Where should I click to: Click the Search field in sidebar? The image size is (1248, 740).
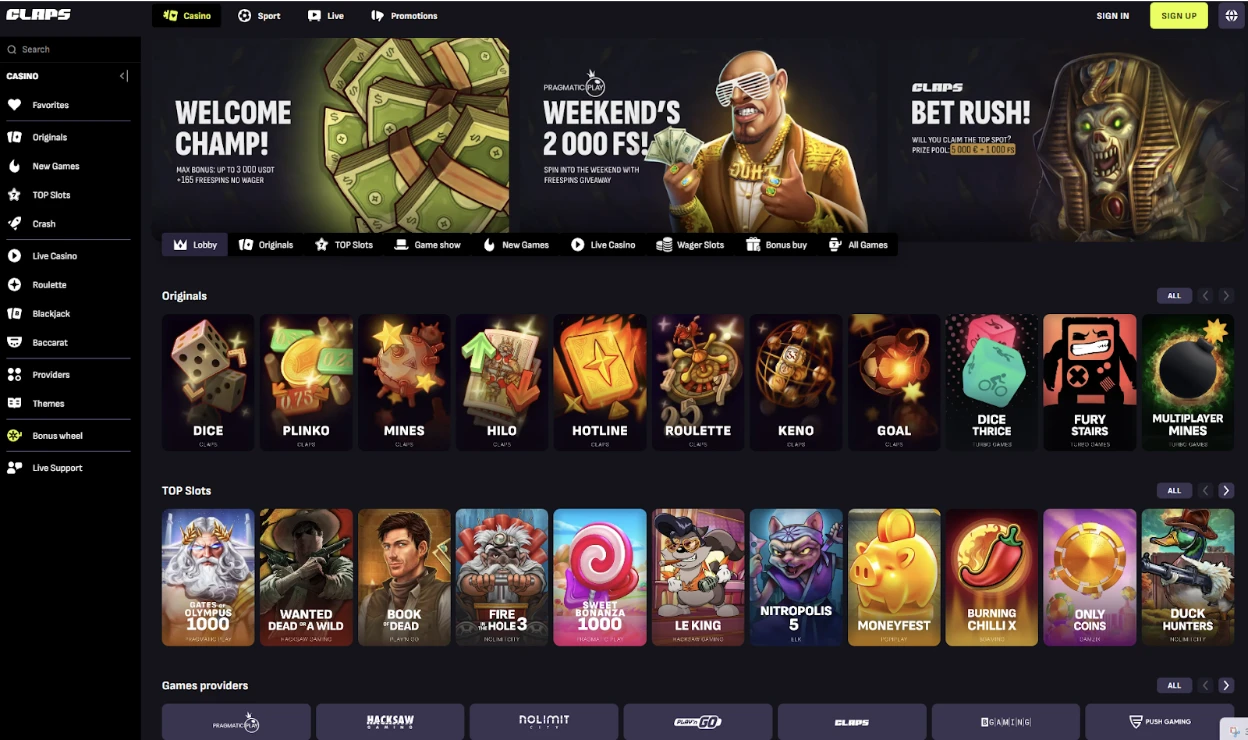[x=70, y=49]
